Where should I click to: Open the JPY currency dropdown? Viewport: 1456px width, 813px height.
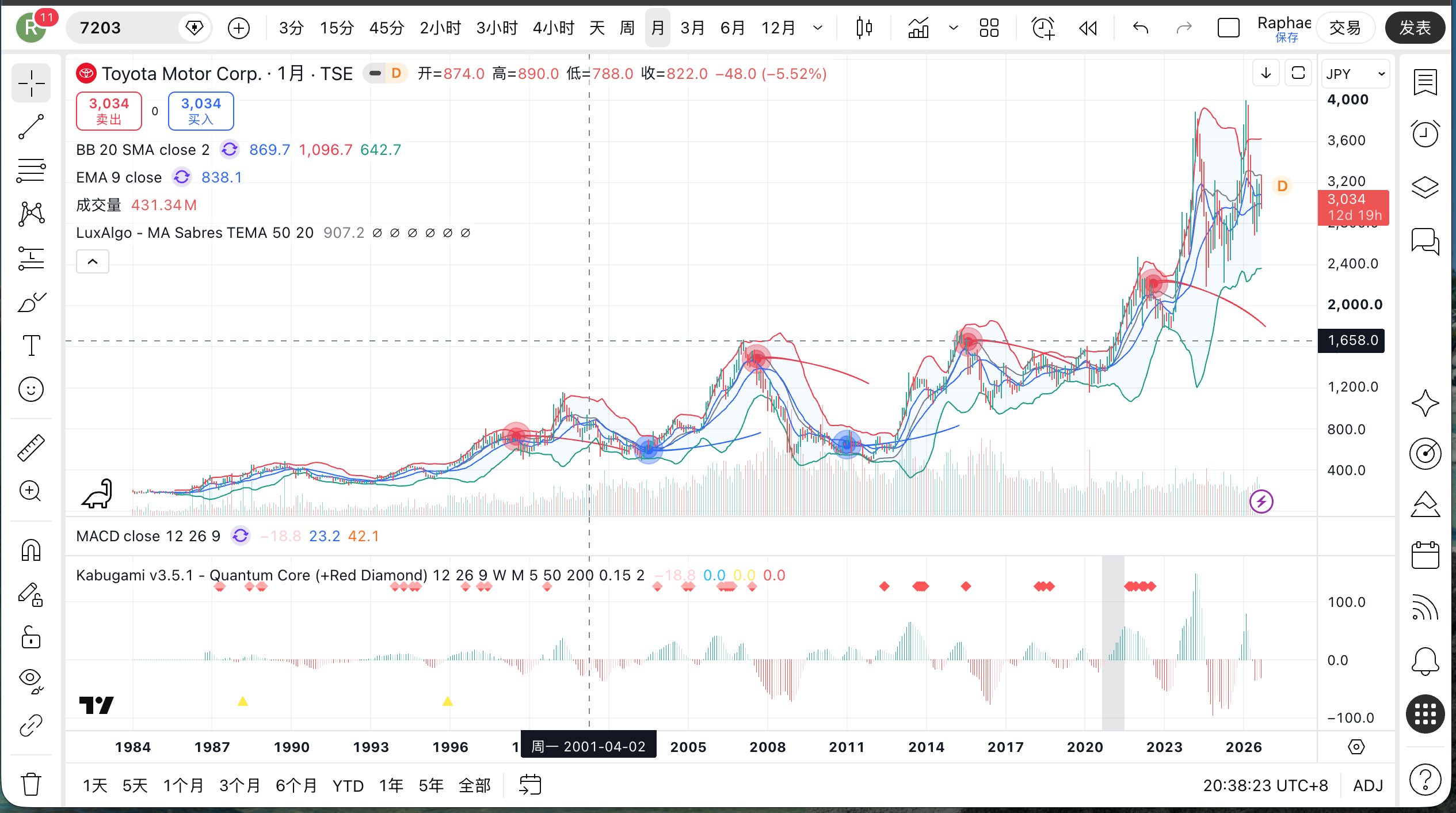(1355, 74)
